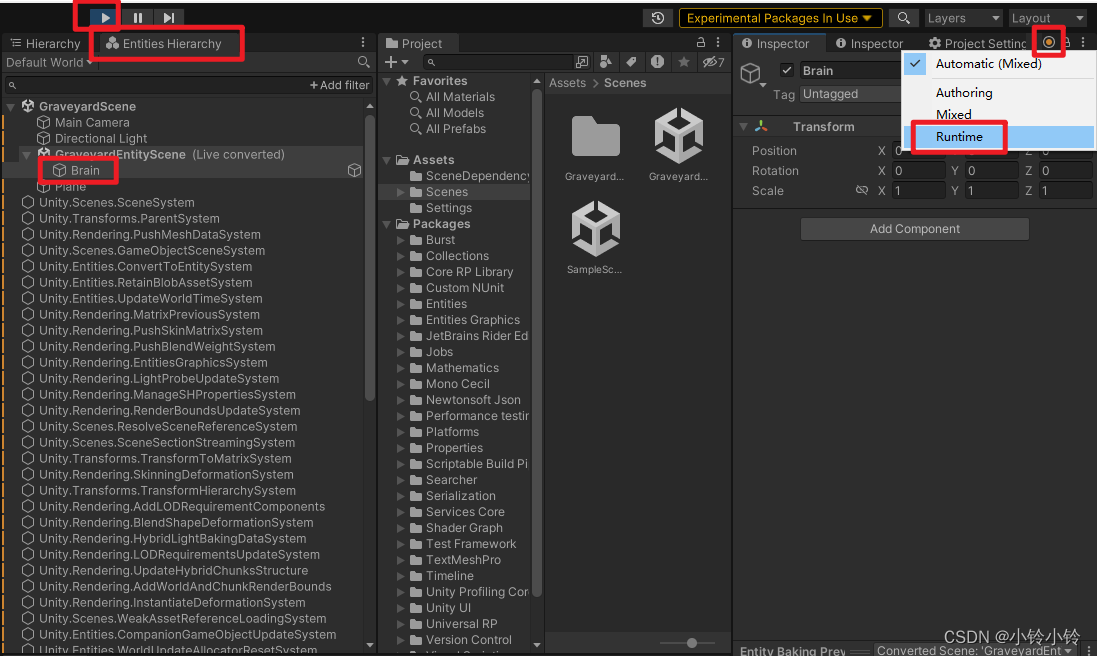The image size is (1097, 656).
Task: Open the Undo History icon
Action: tap(658, 18)
